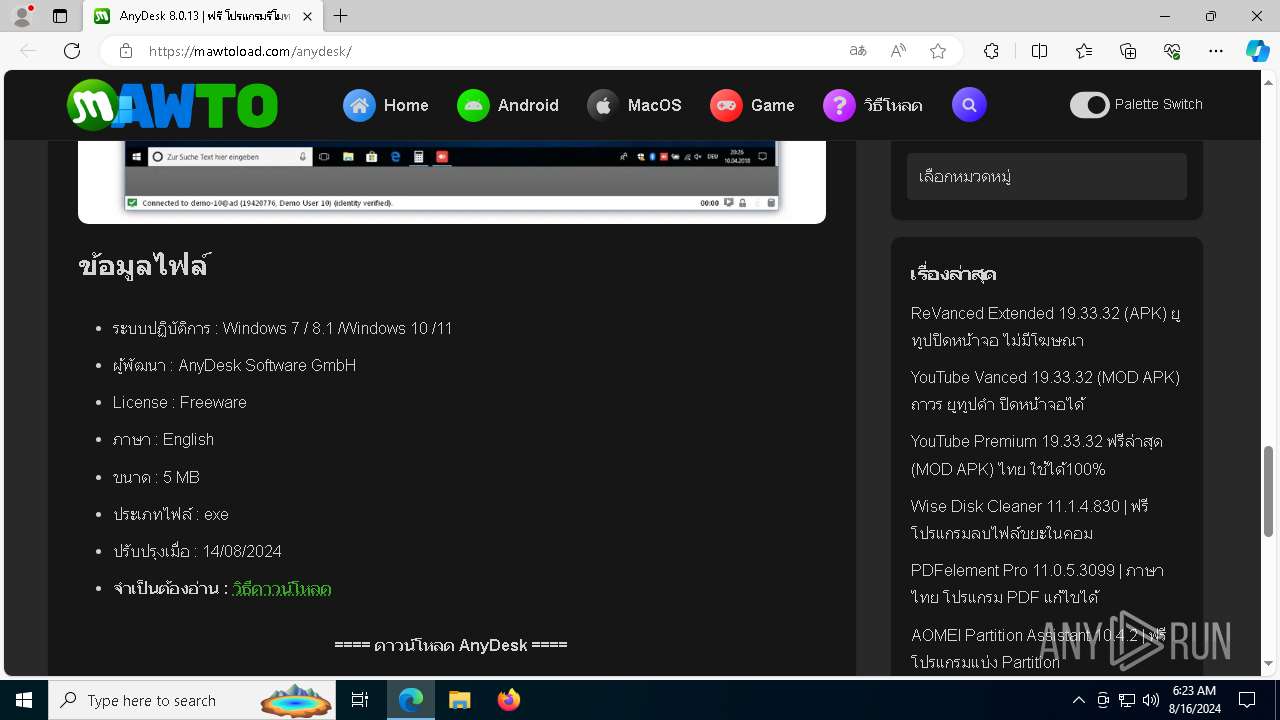Click the address bar URL
This screenshot has width=1280, height=720.
tap(250, 51)
